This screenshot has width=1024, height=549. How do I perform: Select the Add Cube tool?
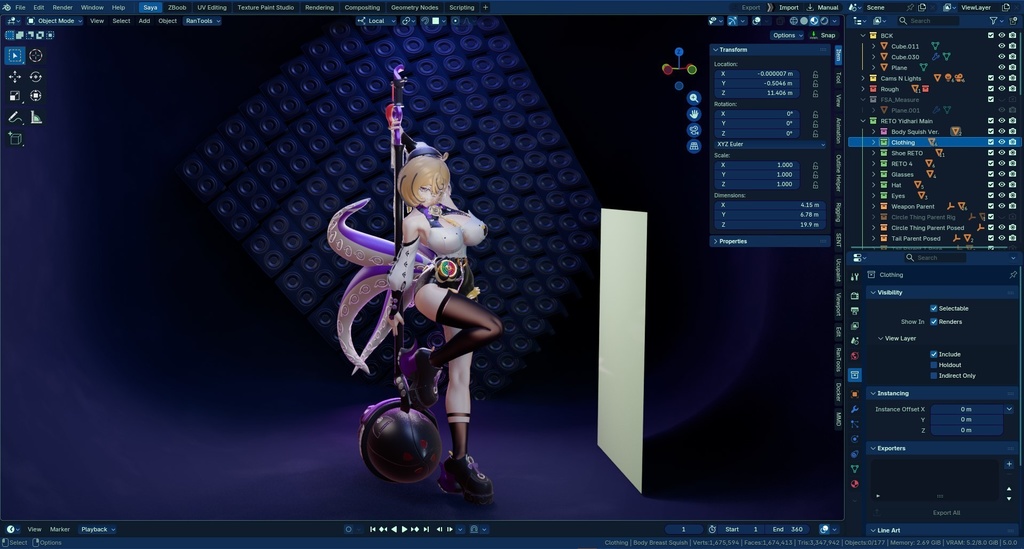(x=14, y=138)
